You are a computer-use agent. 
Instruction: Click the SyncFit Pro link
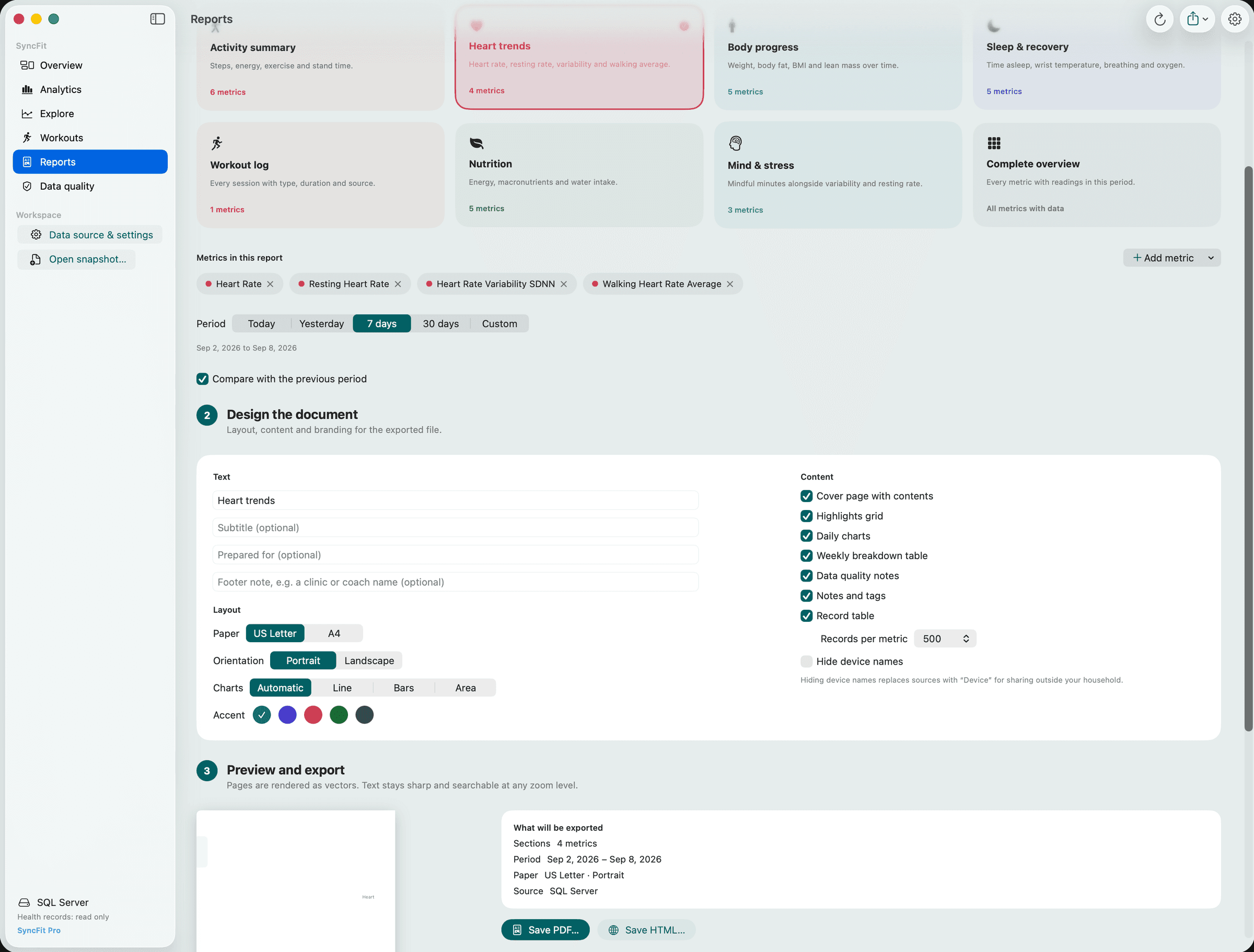pyautogui.click(x=39, y=931)
